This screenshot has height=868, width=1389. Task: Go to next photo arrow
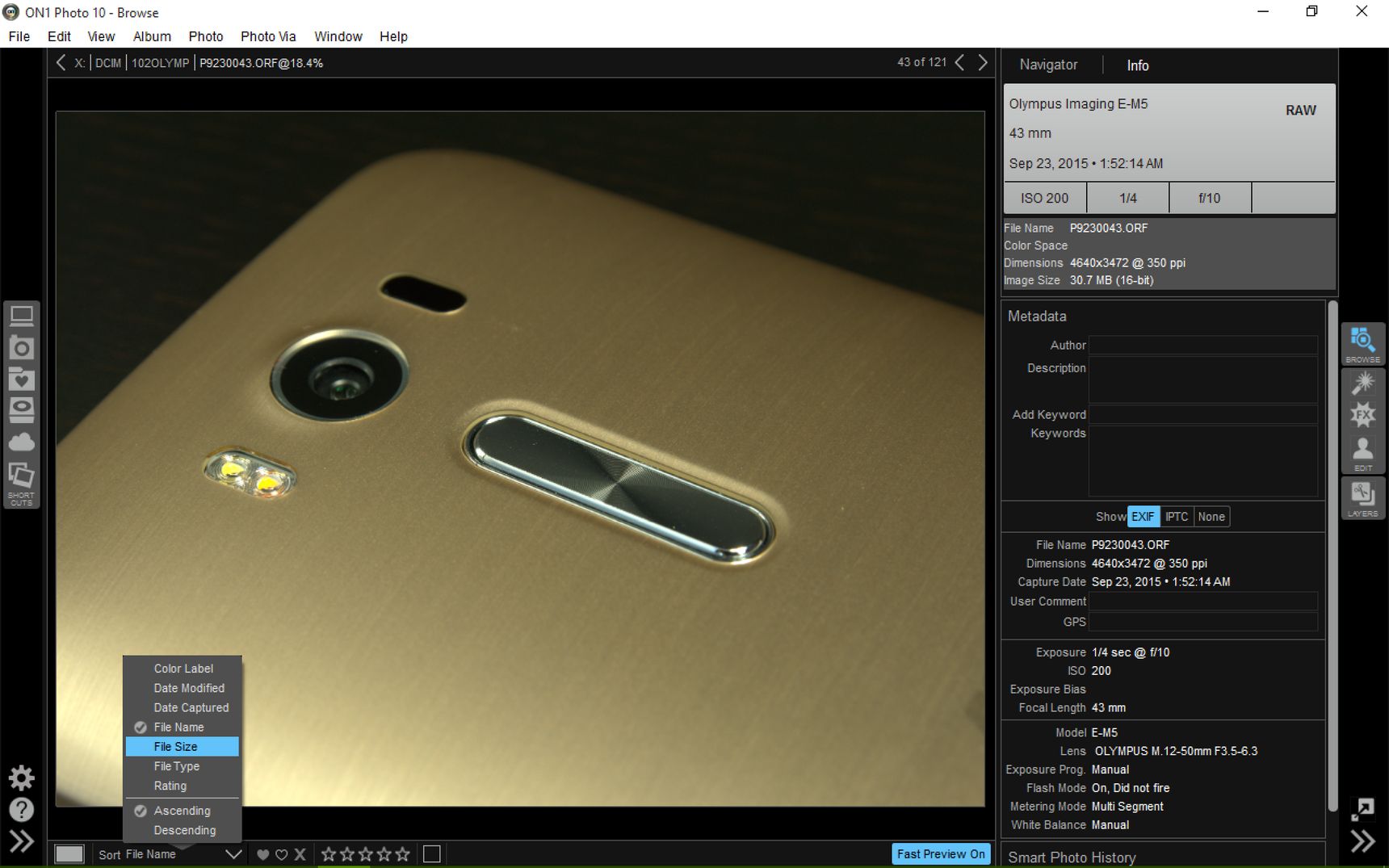point(983,62)
